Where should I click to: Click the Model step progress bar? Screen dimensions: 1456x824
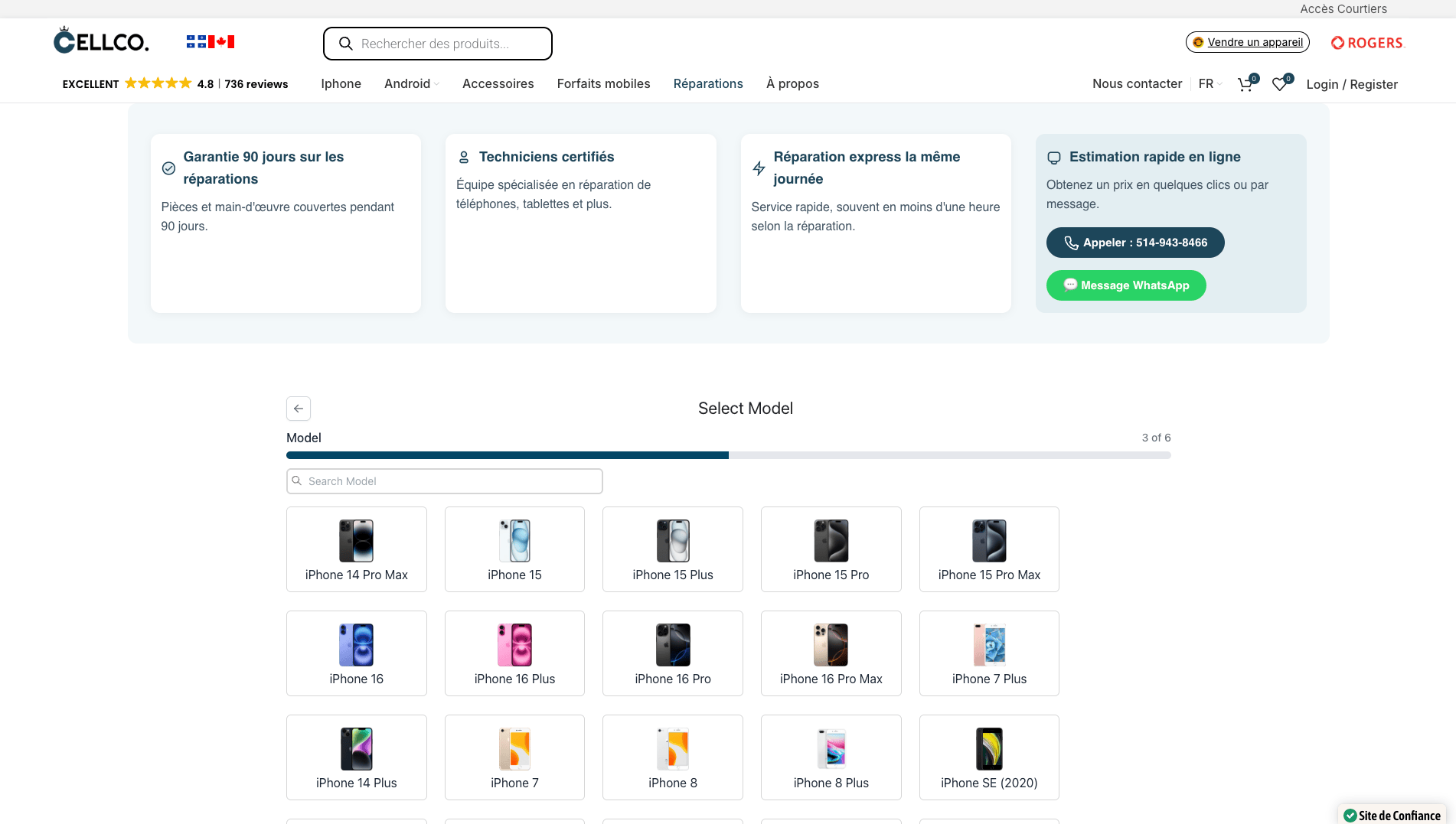pyautogui.click(x=729, y=455)
